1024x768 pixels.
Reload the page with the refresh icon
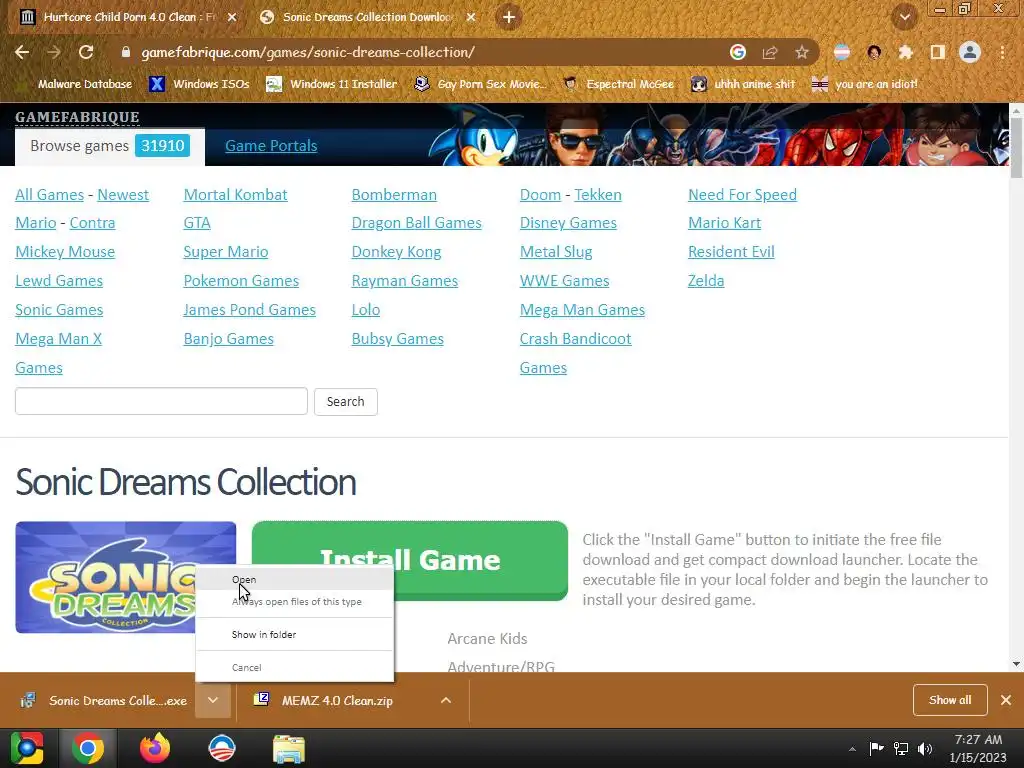click(86, 52)
